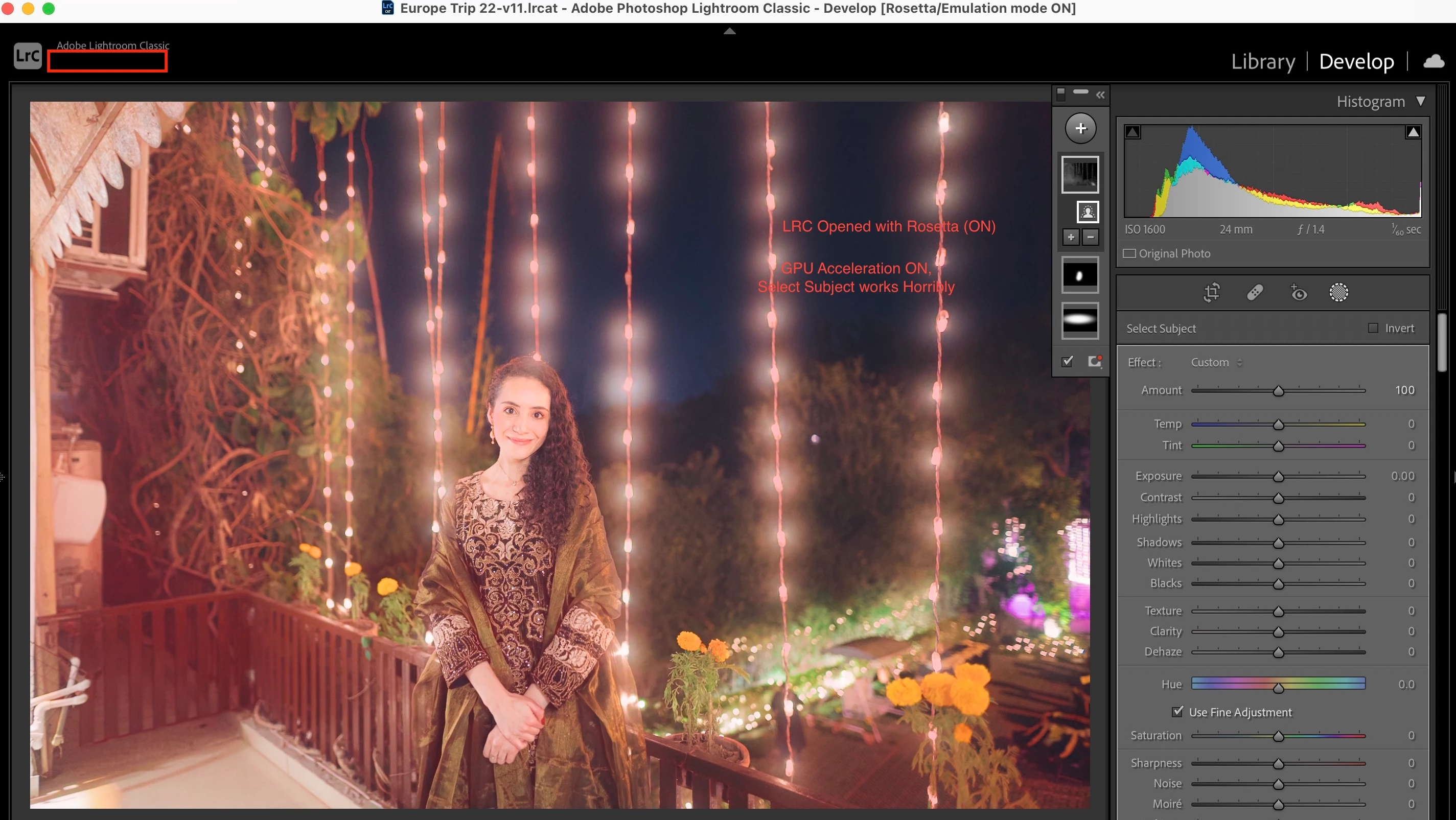The height and width of the screenshot is (820, 1456).
Task: Click the Select Subject mask component icon
Action: coord(1087,213)
